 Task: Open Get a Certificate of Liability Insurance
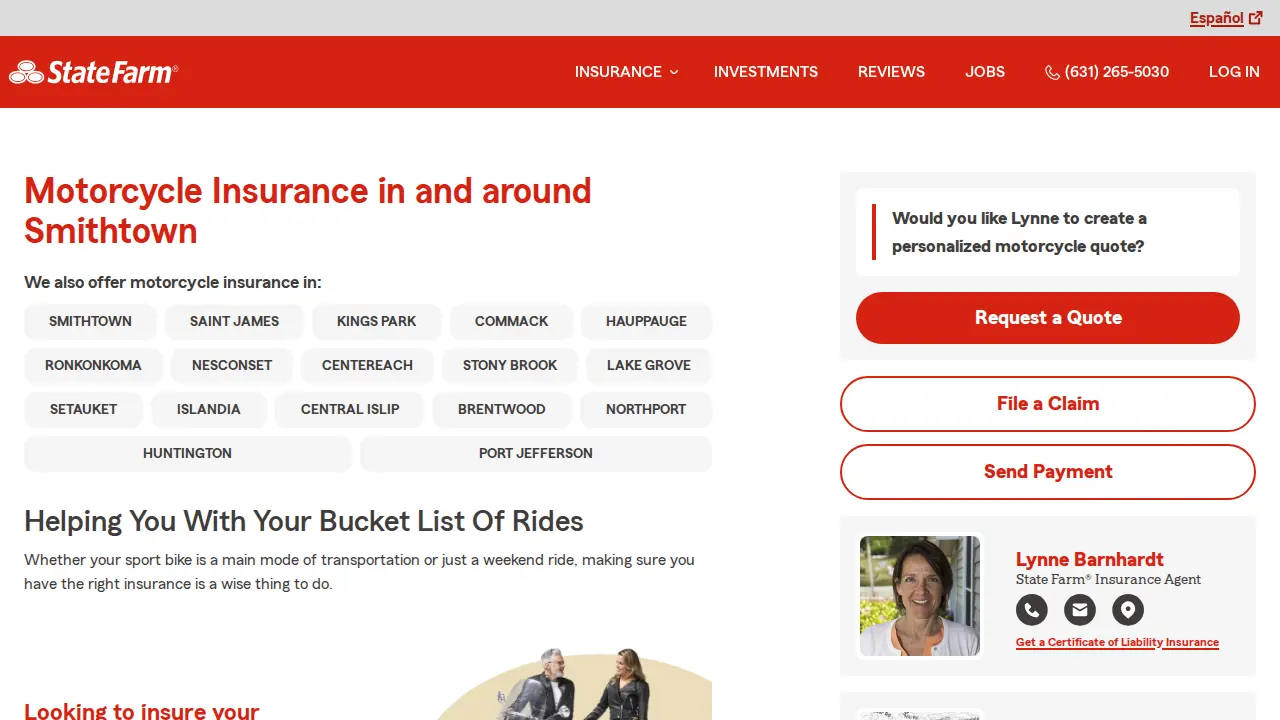[1117, 642]
